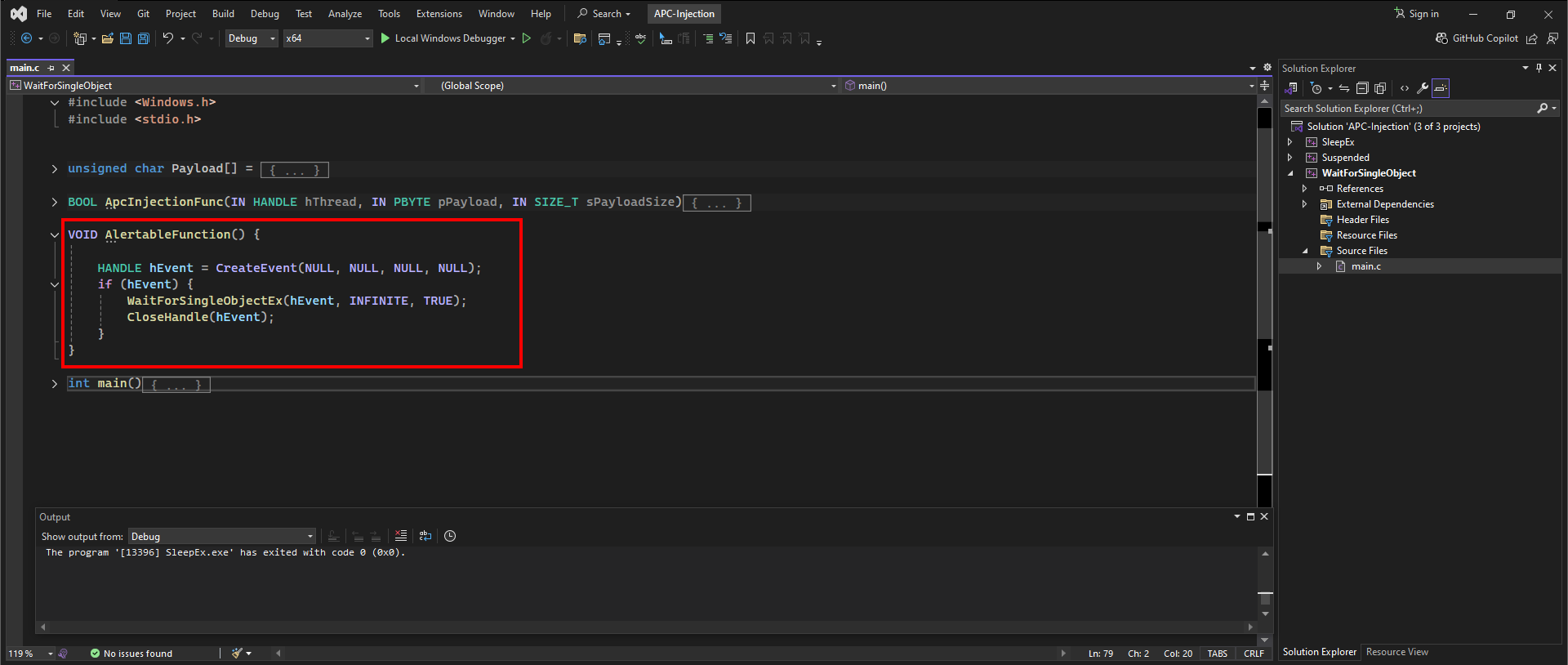This screenshot has height=665, width=1568.
Task: Collapse the AlertableFunction code block
Action: click(55, 234)
